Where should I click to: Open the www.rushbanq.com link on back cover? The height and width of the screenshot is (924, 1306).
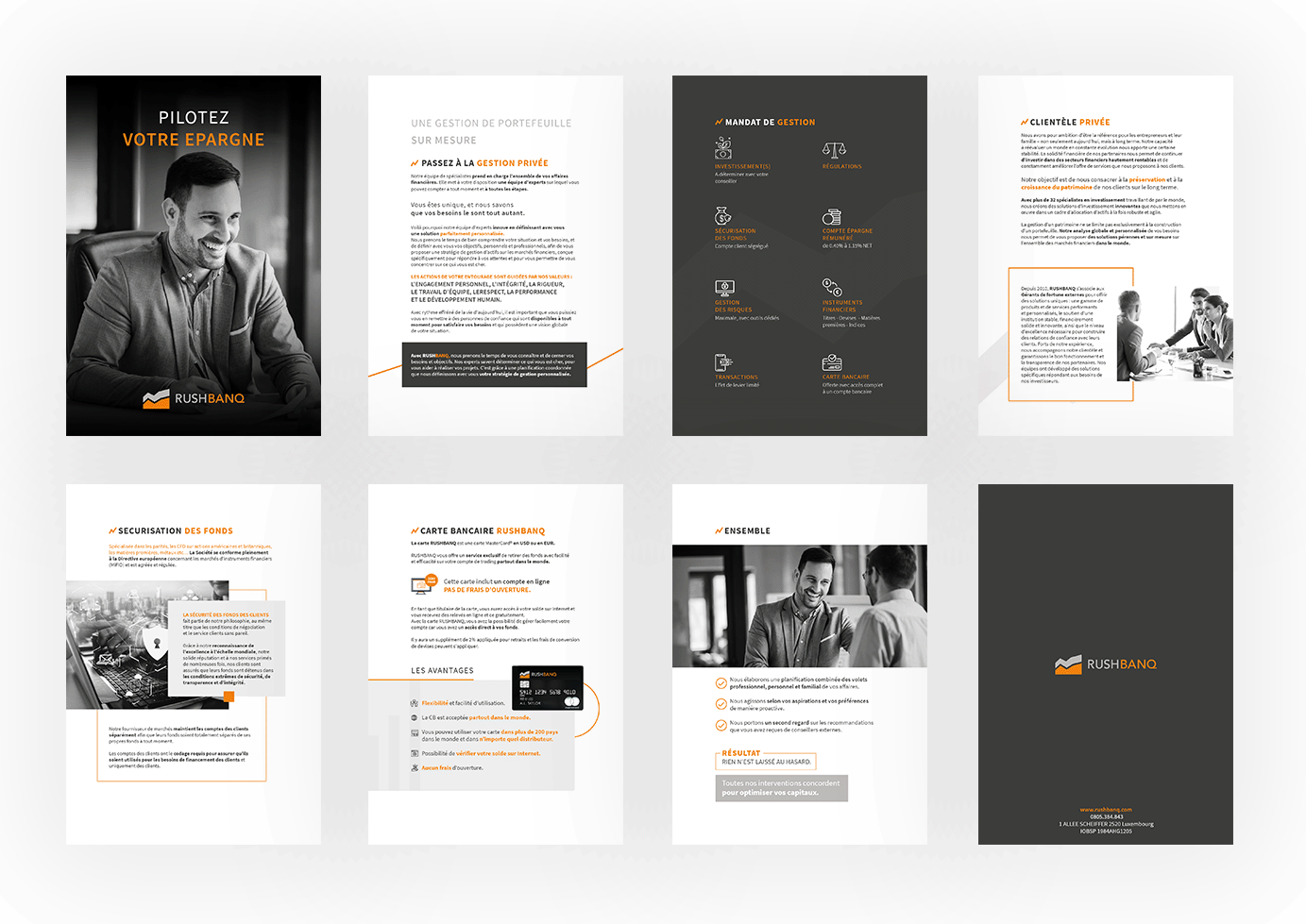click(x=1106, y=809)
